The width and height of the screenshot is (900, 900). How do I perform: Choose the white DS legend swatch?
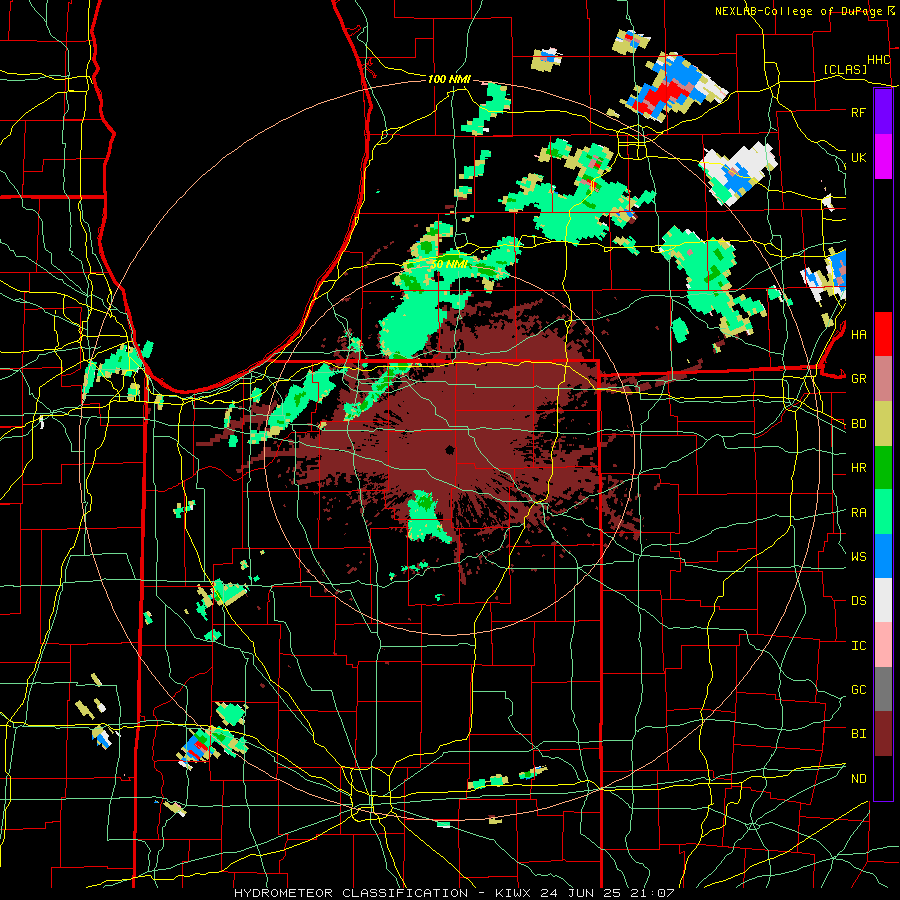(883, 601)
